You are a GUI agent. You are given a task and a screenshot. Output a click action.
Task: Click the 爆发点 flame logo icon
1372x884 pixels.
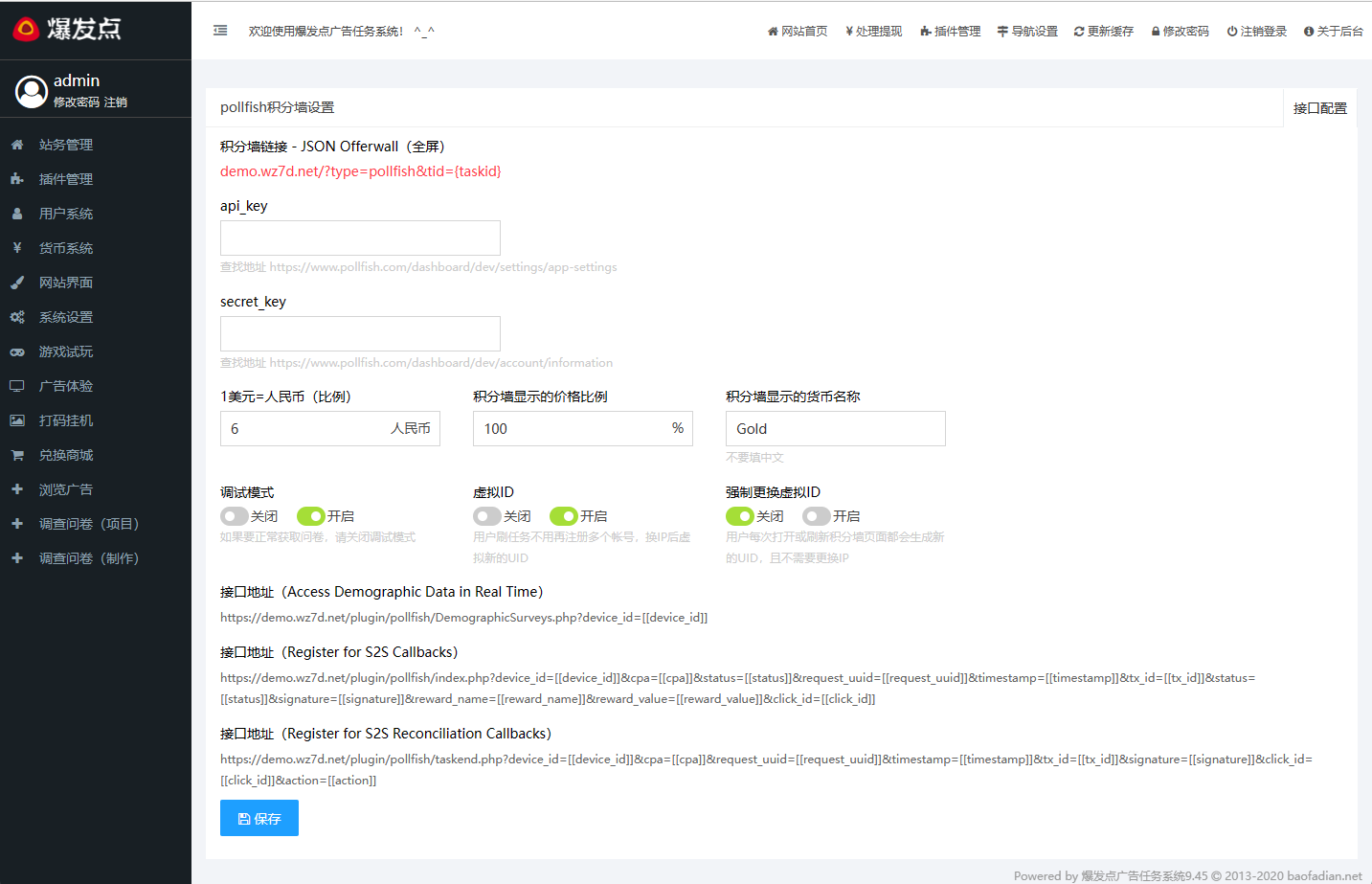pos(26,29)
